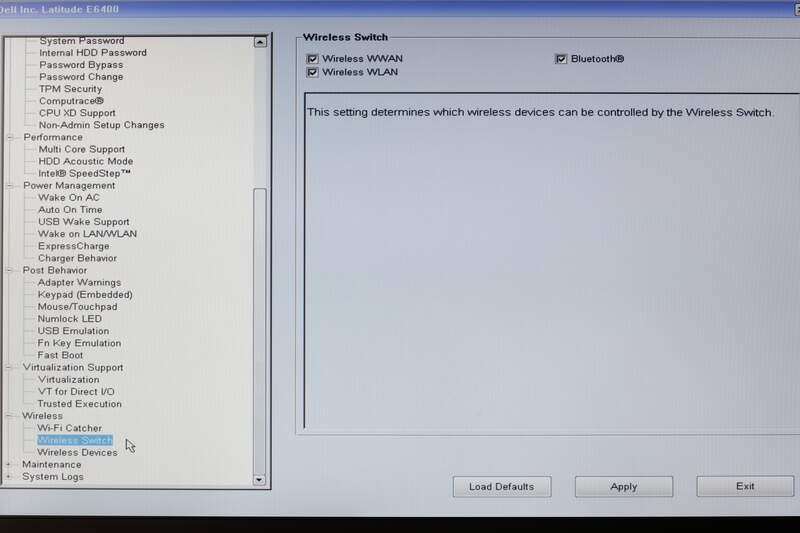This screenshot has height=533, width=800.
Task: Select Mouse/Touchpad item
Action: (78, 307)
